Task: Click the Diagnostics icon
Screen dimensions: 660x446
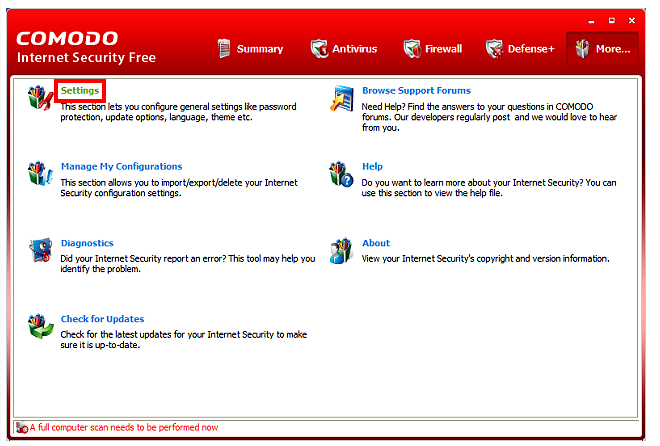Action: [40, 250]
